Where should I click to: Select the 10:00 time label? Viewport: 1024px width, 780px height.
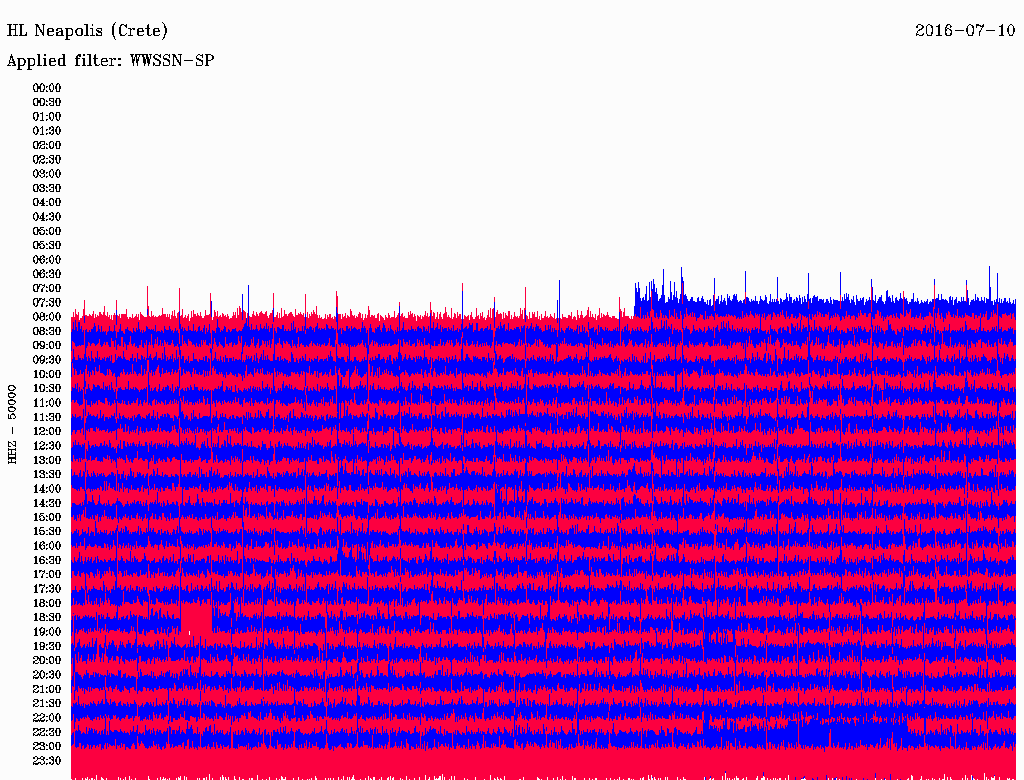[x=47, y=374]
